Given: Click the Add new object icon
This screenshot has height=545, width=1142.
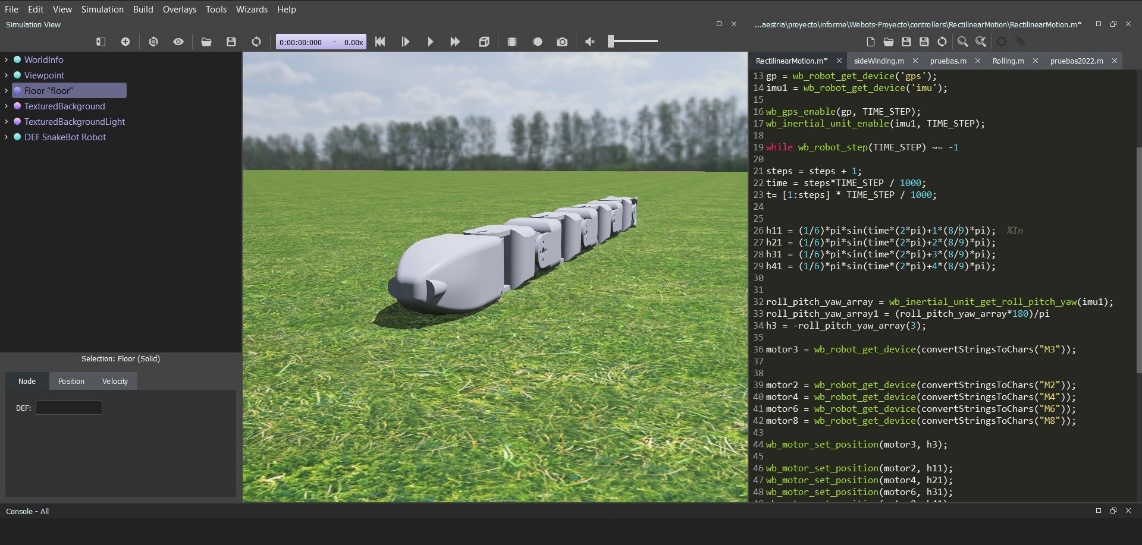Looking at the screenshot, I should [x=125, y=42].
